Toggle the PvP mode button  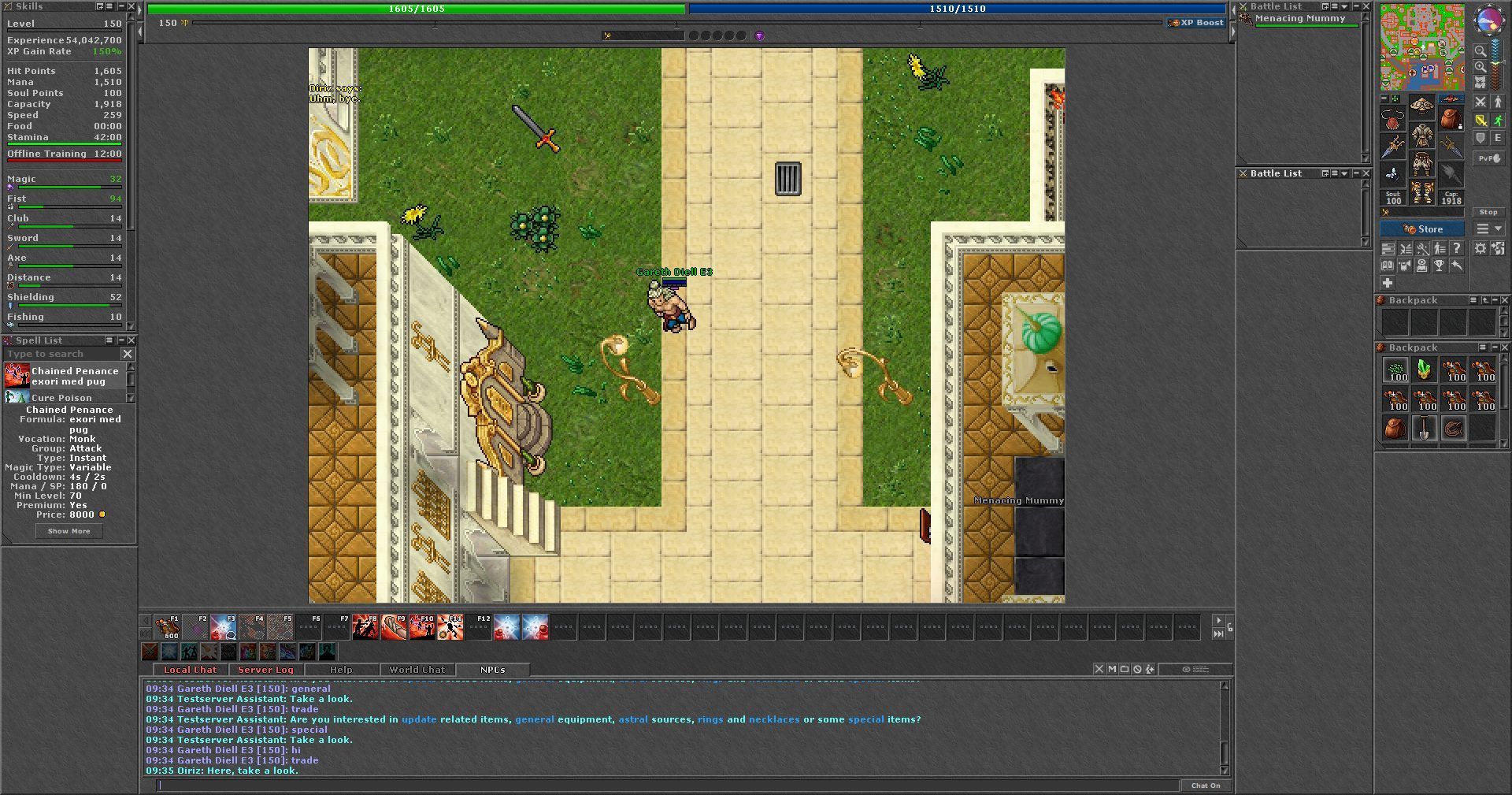[1488, 158]
